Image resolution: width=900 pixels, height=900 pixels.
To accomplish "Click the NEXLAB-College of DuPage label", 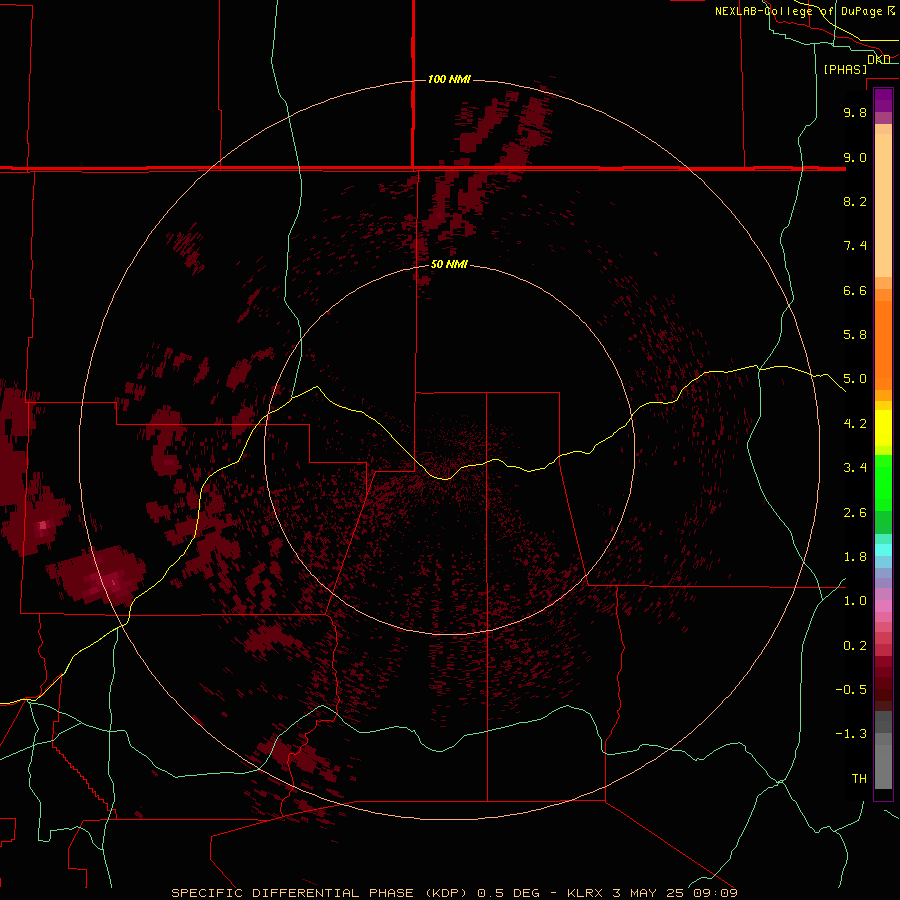I will click(x=798, y=11).
